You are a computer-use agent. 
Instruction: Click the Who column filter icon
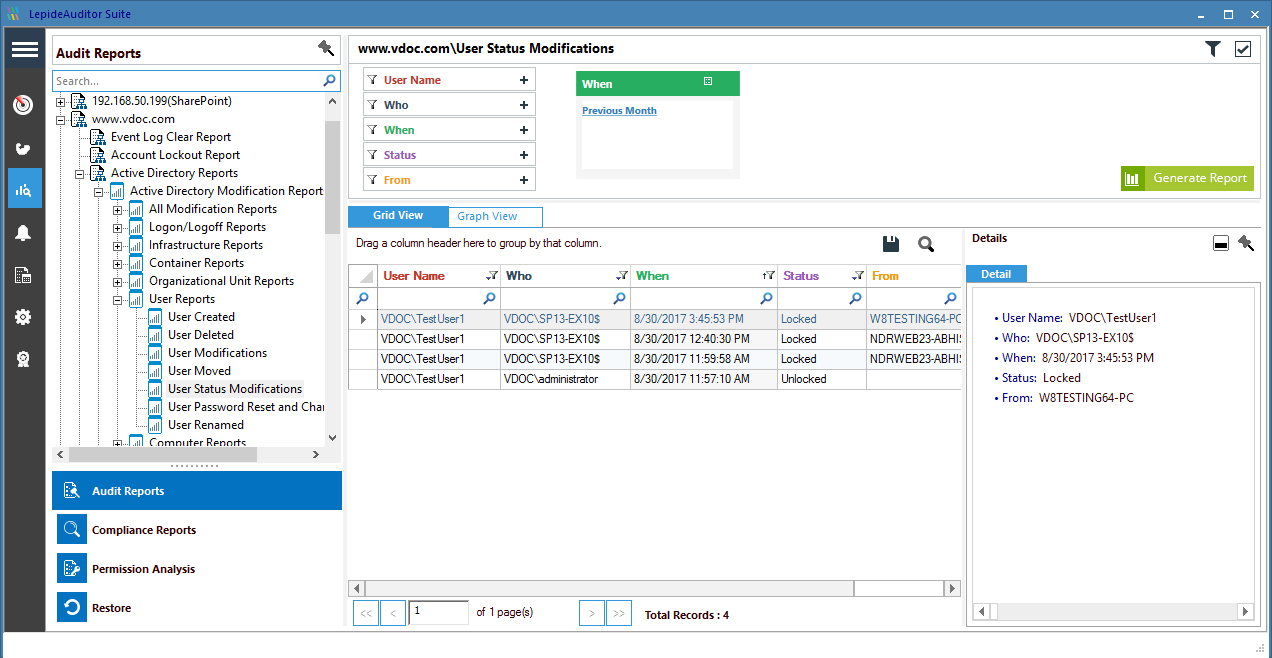(621, 276)
